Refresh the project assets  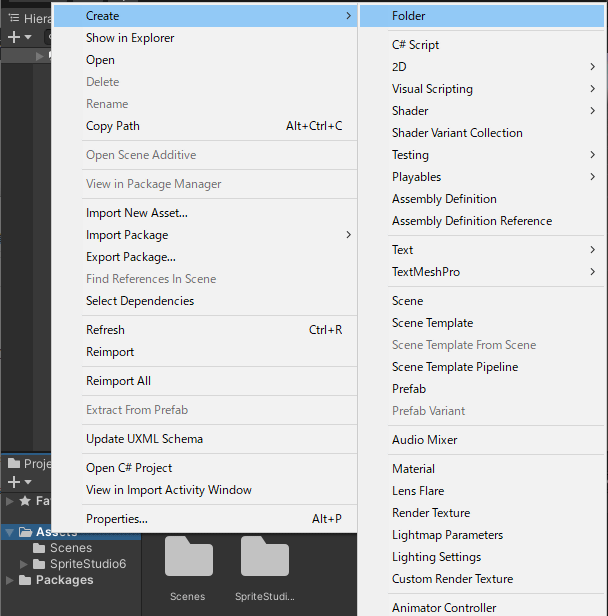tap(205, 330)
